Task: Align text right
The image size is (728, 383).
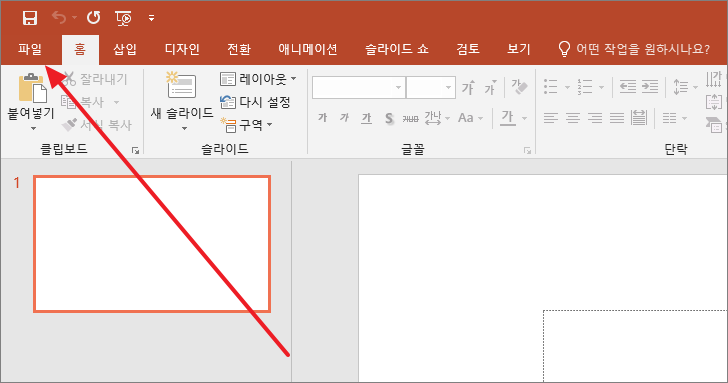Action: tap(595, 118)
